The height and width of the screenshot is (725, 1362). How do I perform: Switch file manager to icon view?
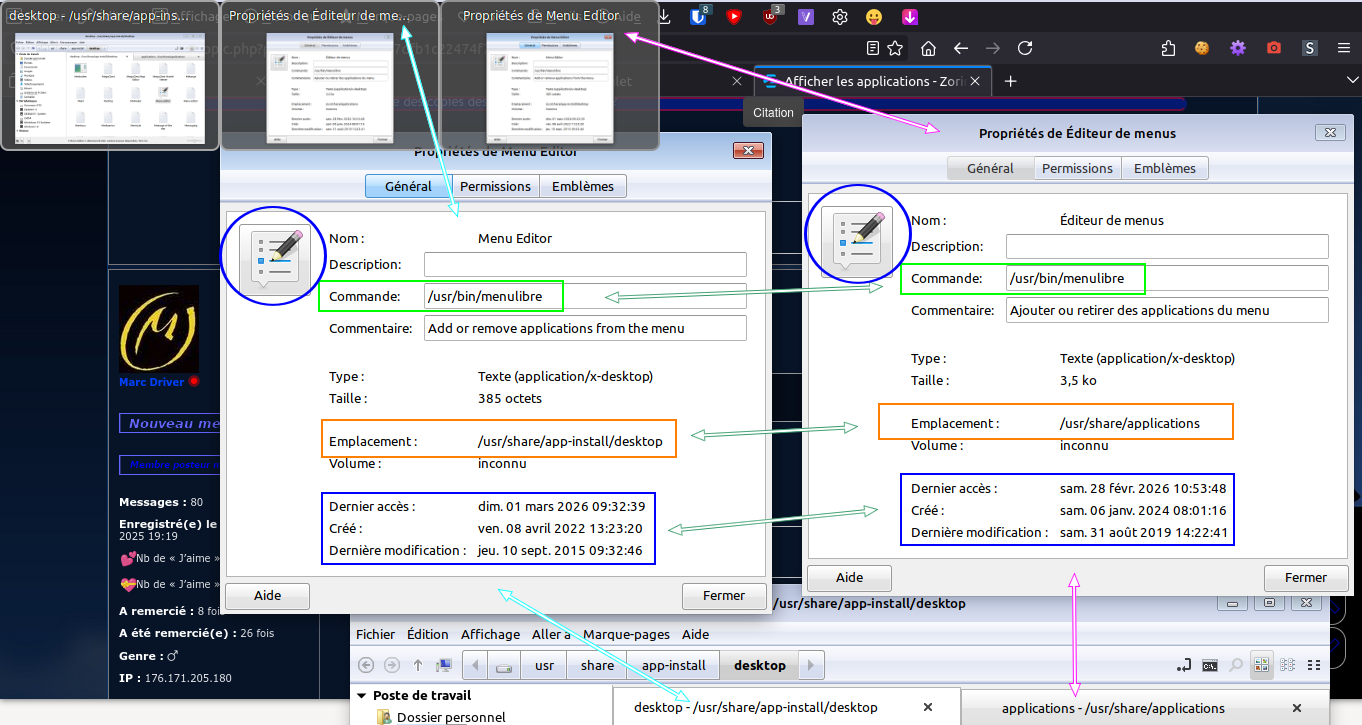coord(1262,664)
